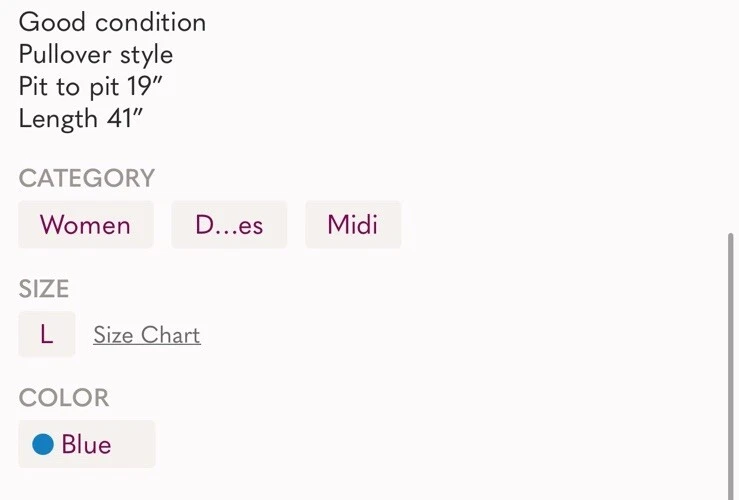Screen dimensions: 739x500
Task: Click the CATEGORY section heading
Action: coord(87,178)
